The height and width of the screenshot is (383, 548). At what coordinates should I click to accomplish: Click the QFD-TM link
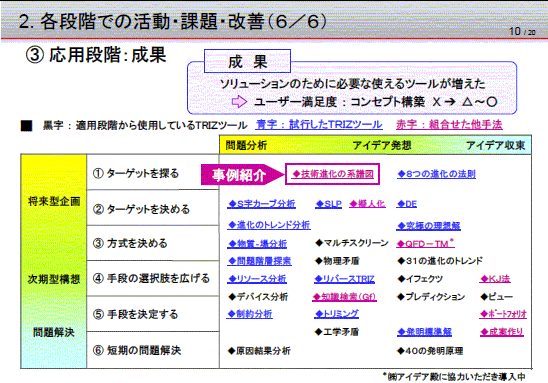[x=425, y=244]
